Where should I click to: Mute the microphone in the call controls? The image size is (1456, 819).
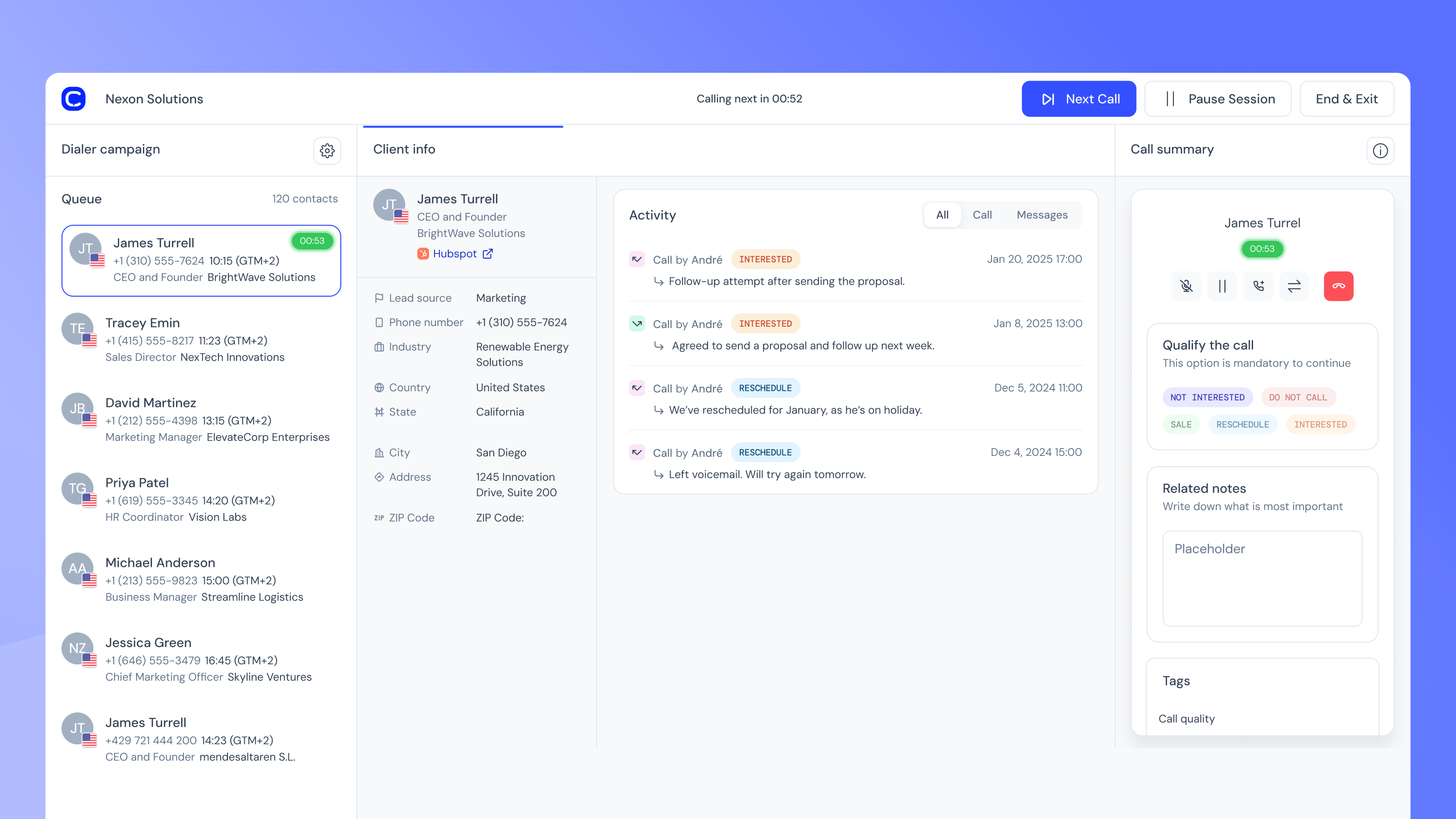(1186, 286)
